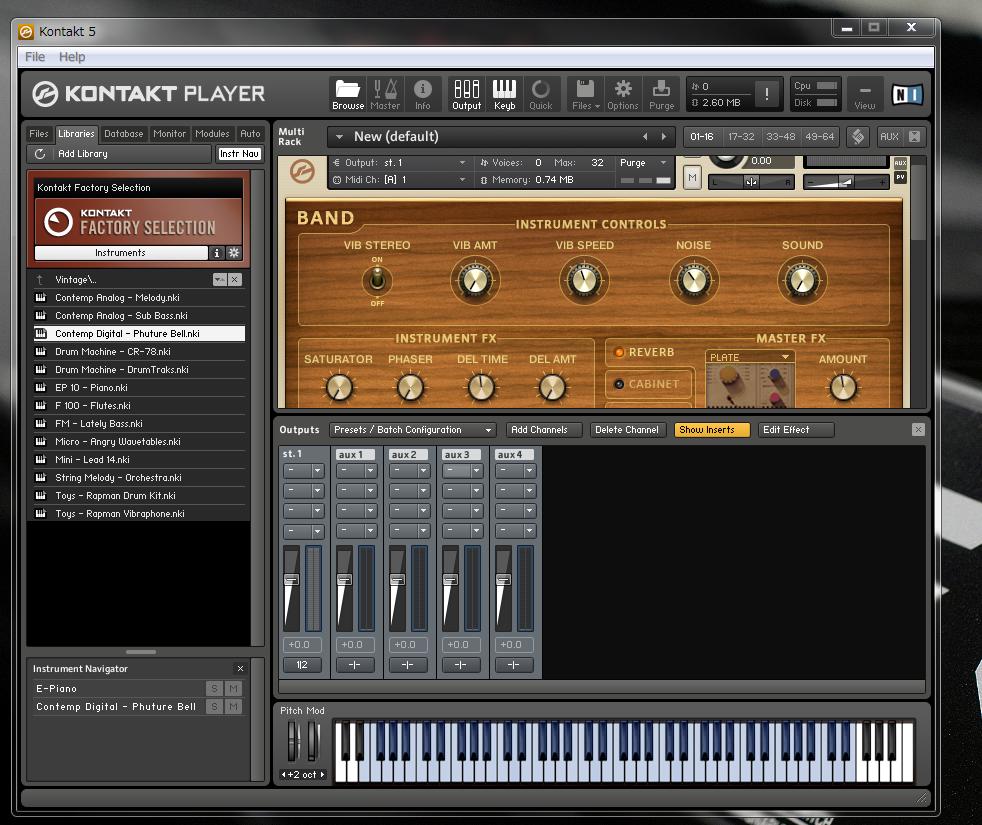This screenshot has height=825, width=982.
Task: Flip the VIB STEREO on/off switch
Action: (377, 280)
